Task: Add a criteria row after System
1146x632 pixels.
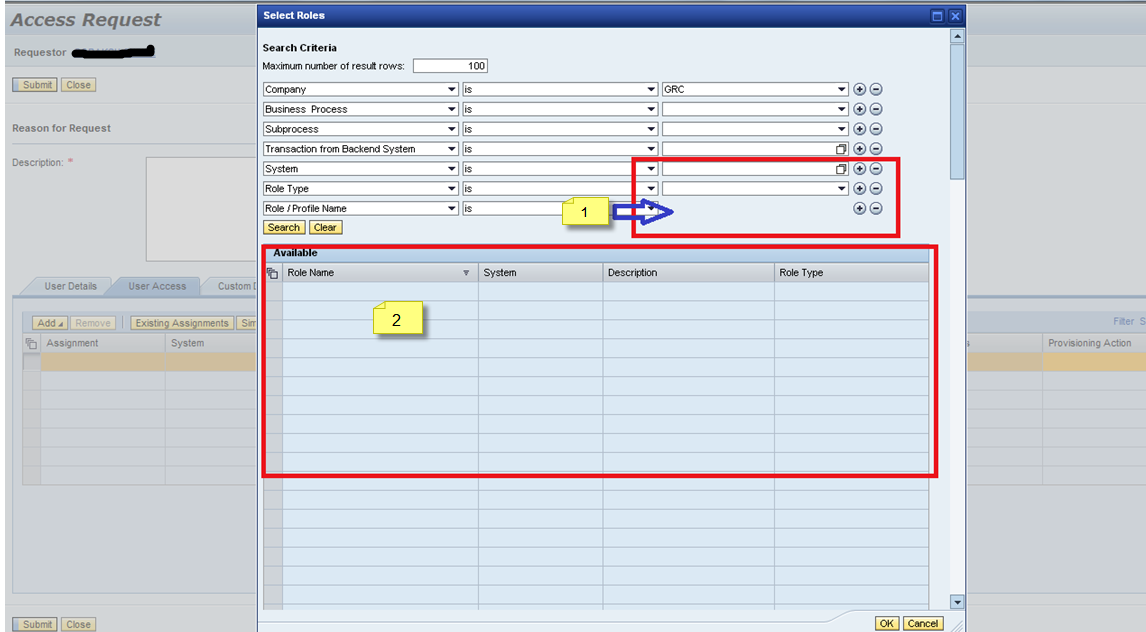Action: [x=860, y=169]
